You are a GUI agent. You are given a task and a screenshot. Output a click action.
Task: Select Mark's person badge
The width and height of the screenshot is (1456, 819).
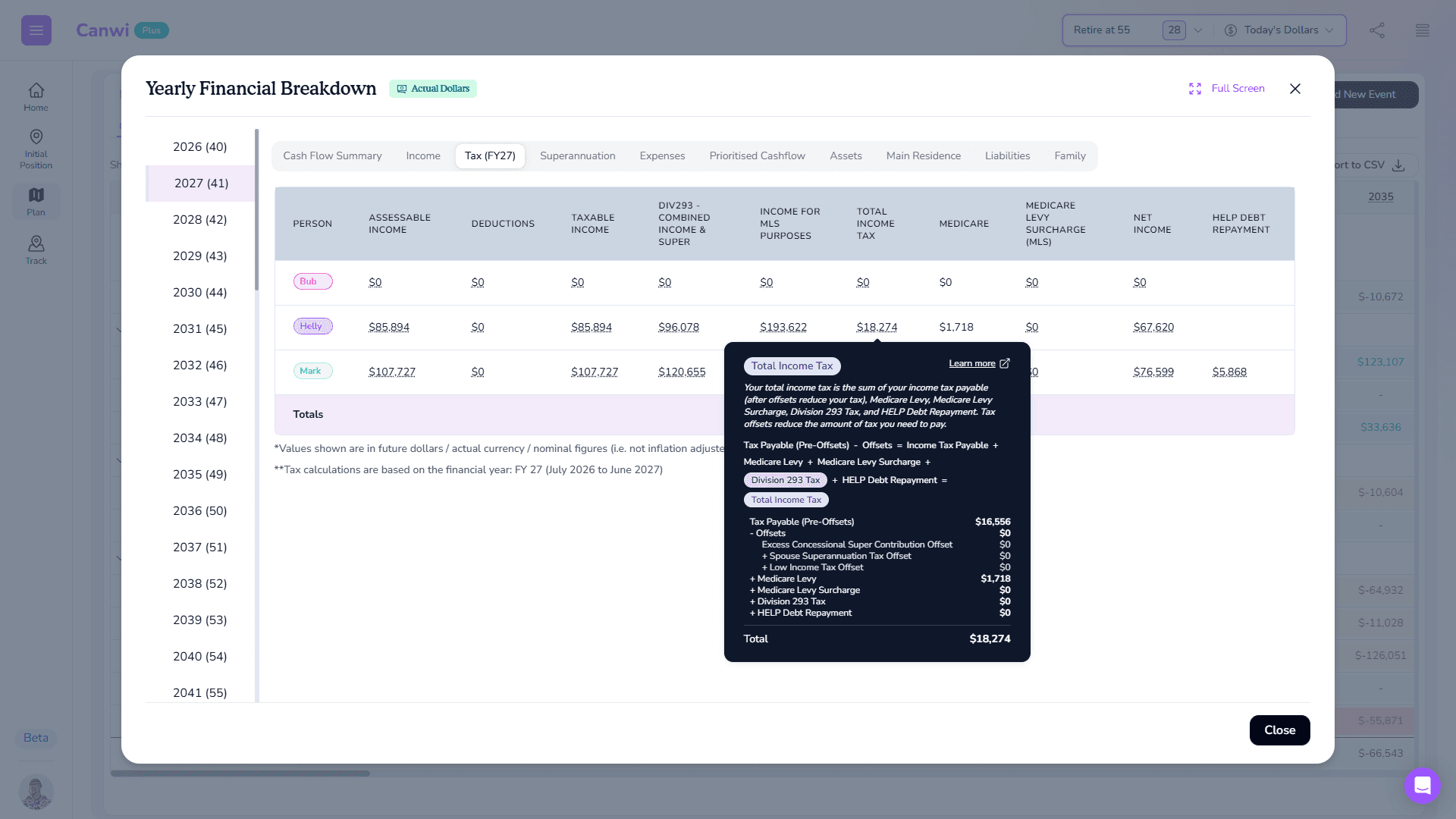click(312, 371)
